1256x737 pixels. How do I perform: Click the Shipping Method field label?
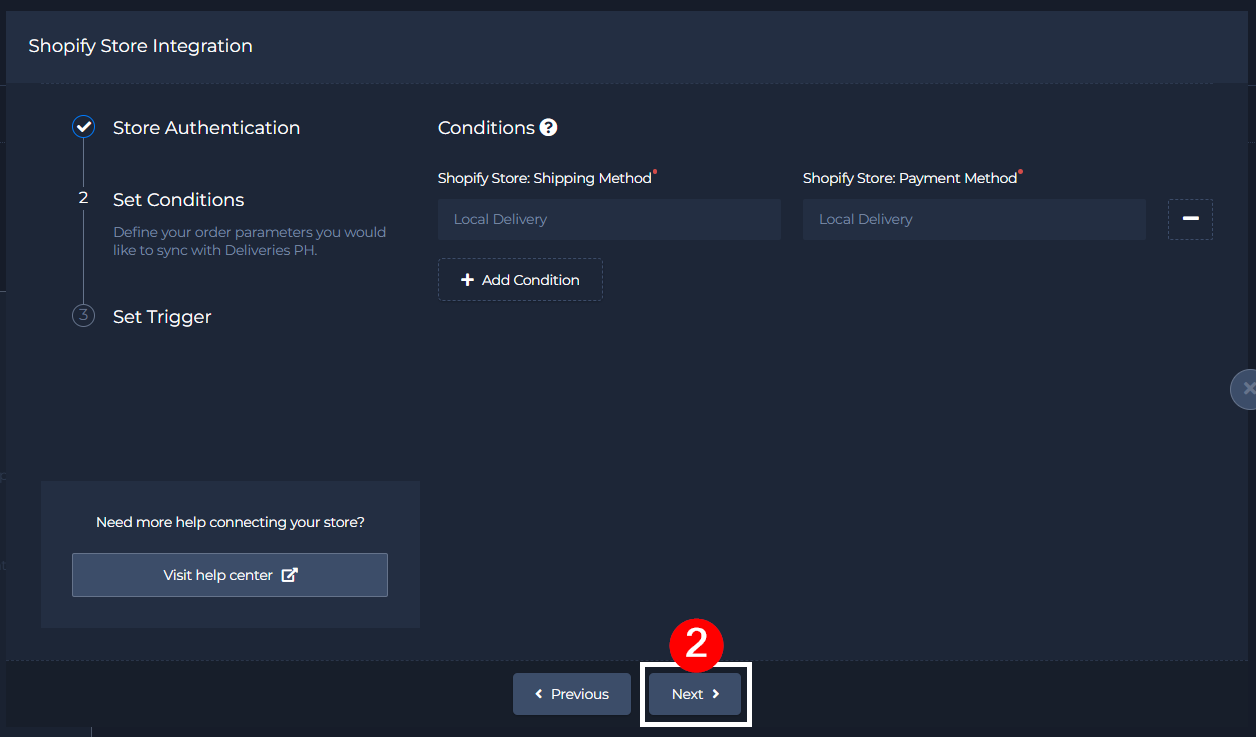click(x=545, y=178)
